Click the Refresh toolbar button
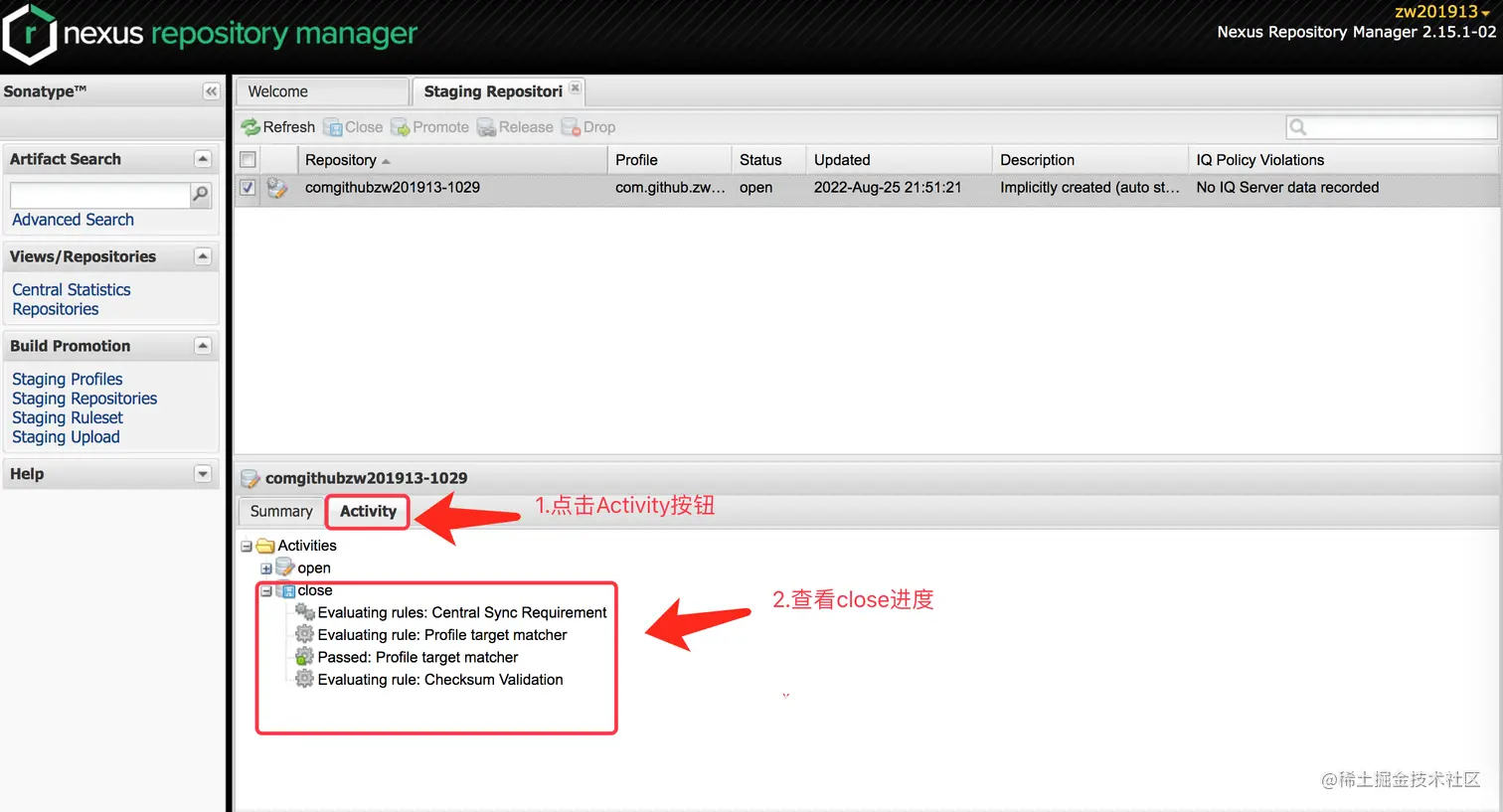The image size is (1503, 812). point(278,127)
